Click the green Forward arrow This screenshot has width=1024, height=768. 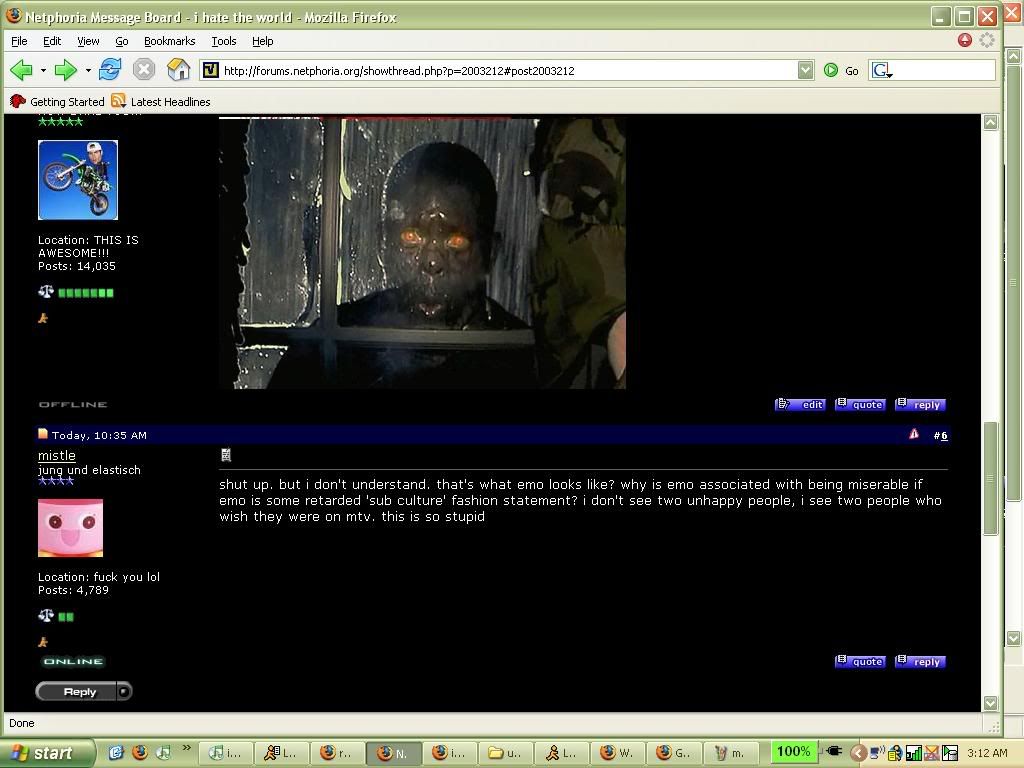coord(65,70)
